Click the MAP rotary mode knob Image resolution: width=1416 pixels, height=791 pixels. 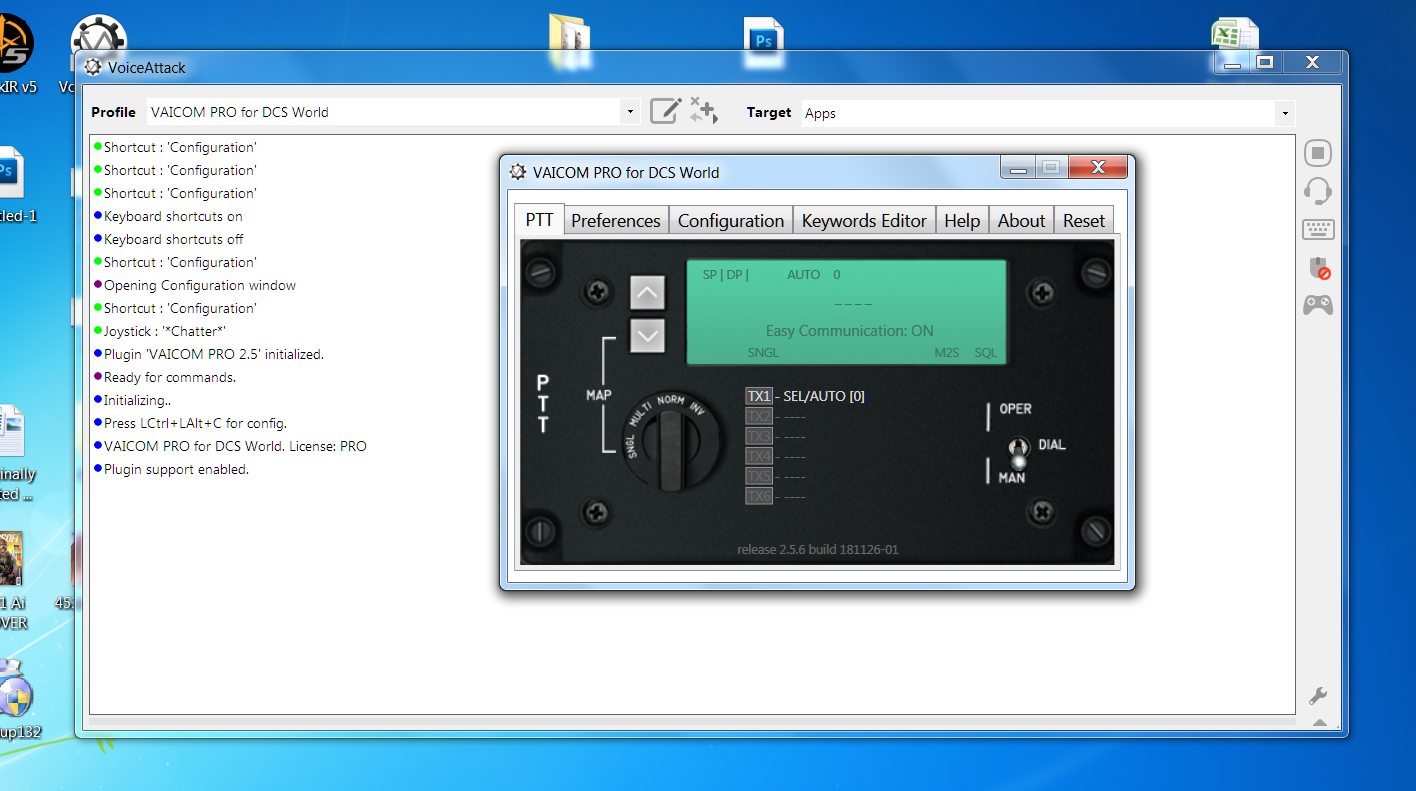click(672, 443)
